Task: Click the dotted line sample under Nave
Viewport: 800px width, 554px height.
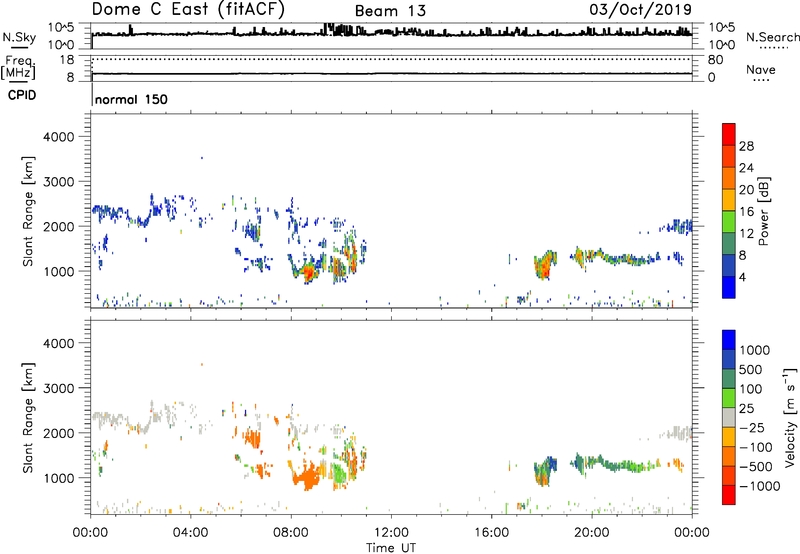Action: [761, 81]
